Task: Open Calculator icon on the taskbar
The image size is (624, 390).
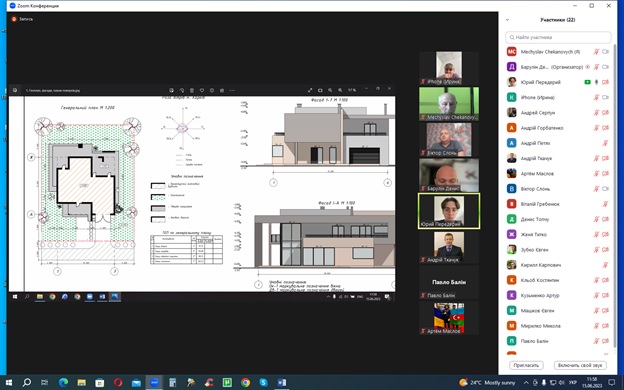Action: 172,382
